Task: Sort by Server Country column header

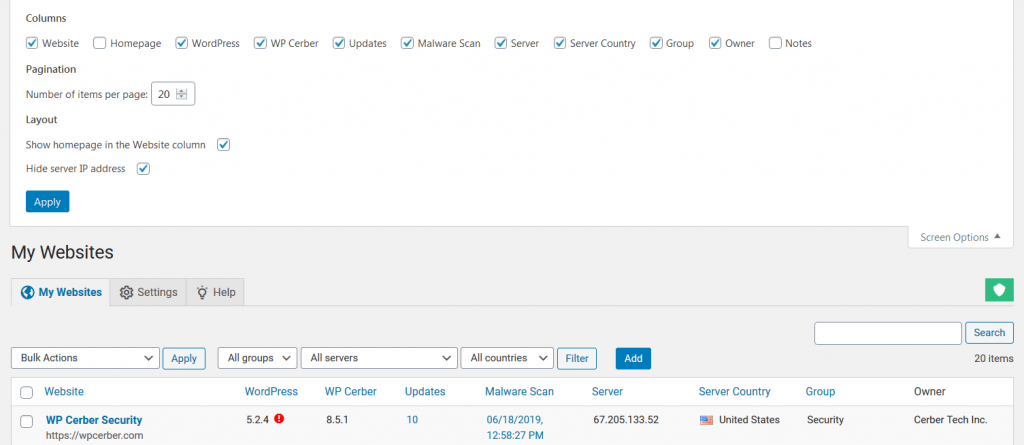Action: [735, 392]
